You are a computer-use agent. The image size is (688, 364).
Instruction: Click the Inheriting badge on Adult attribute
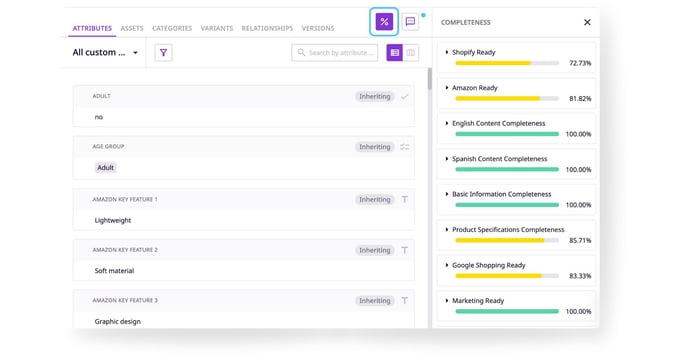coord(374,96)
